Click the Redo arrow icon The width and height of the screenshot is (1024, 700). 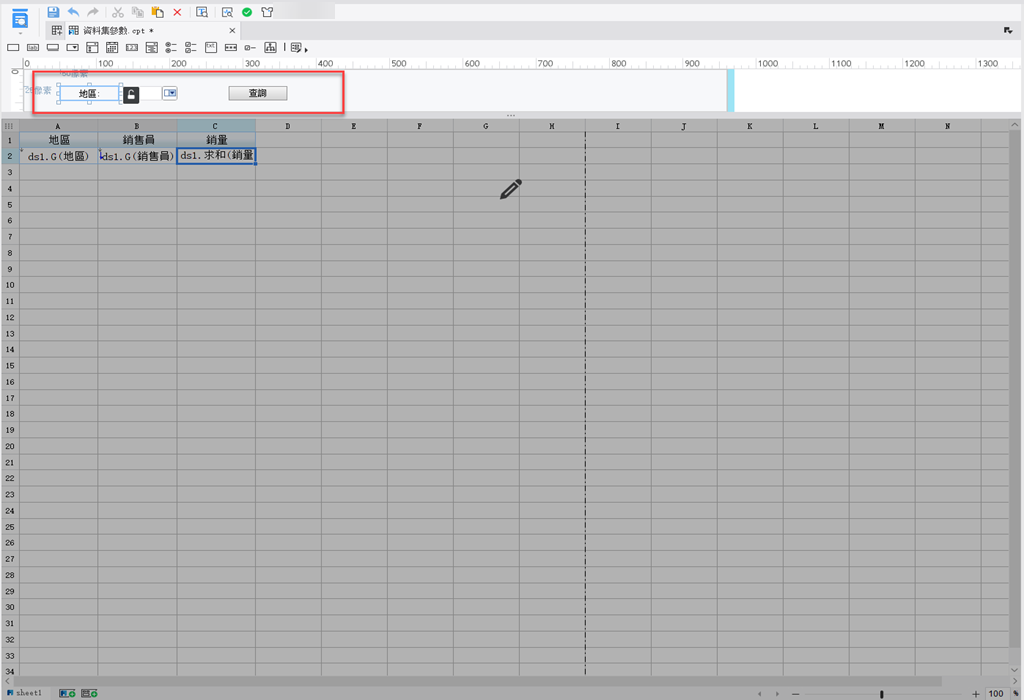(93, 12)
